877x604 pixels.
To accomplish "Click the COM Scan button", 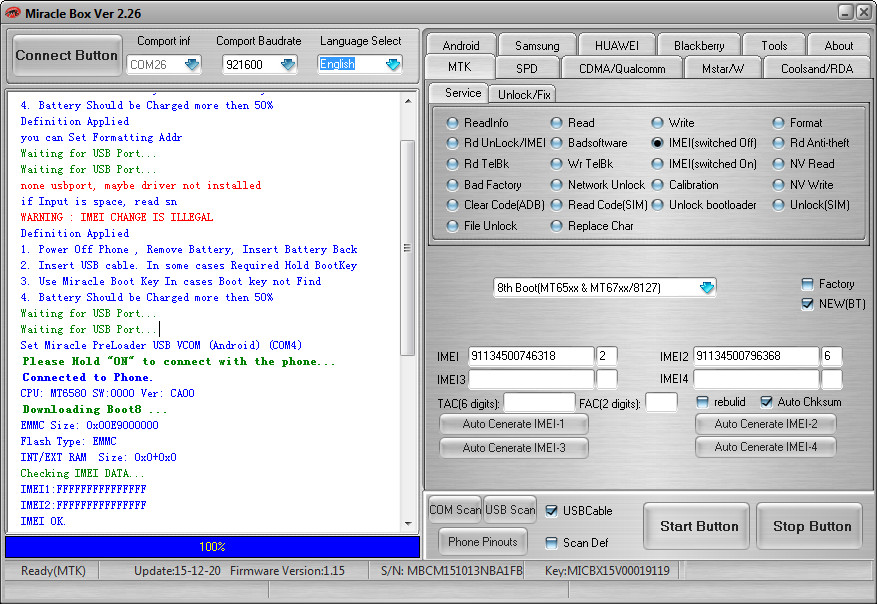I will pos(455,509).
